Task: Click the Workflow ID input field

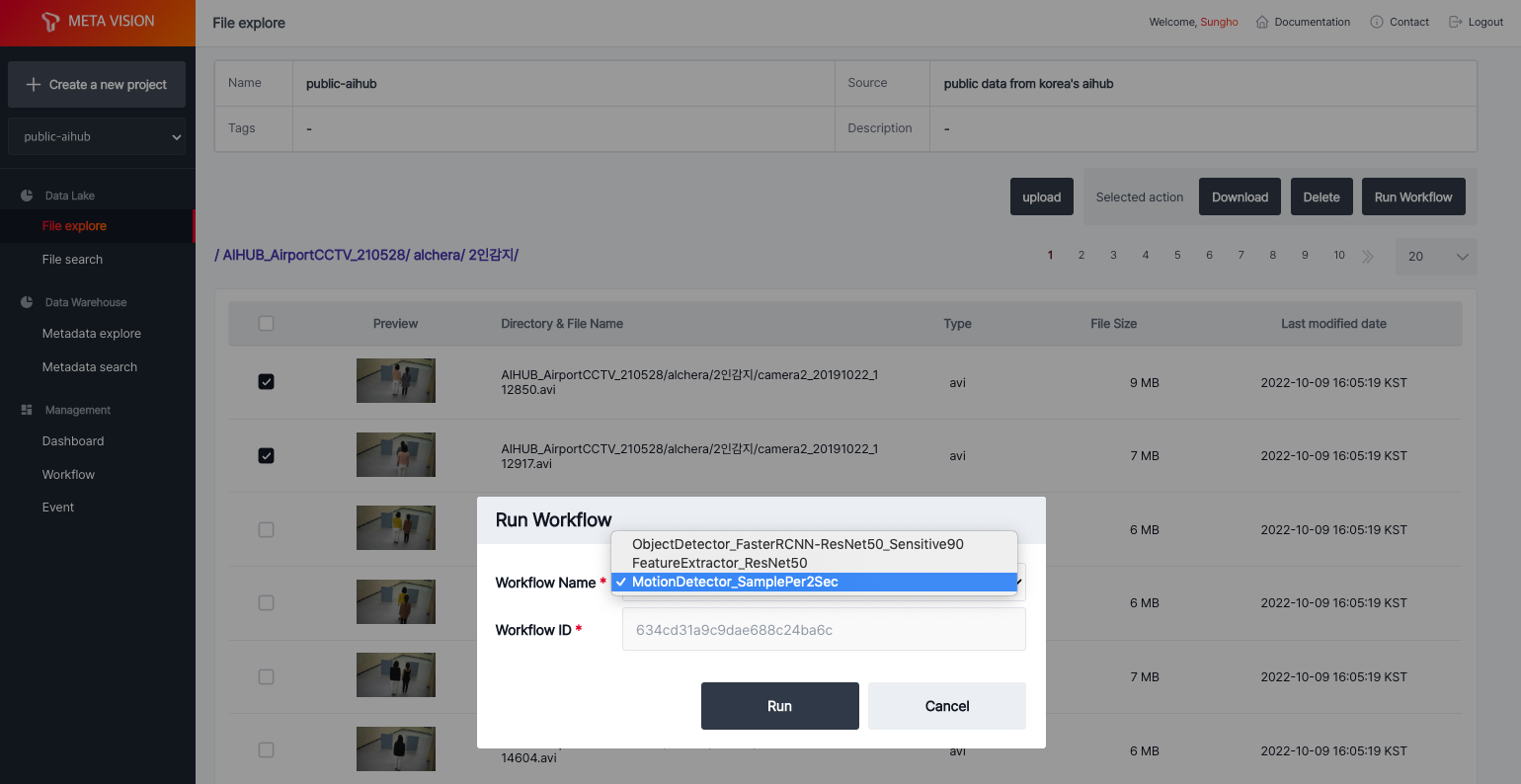Action: point(824,629)
